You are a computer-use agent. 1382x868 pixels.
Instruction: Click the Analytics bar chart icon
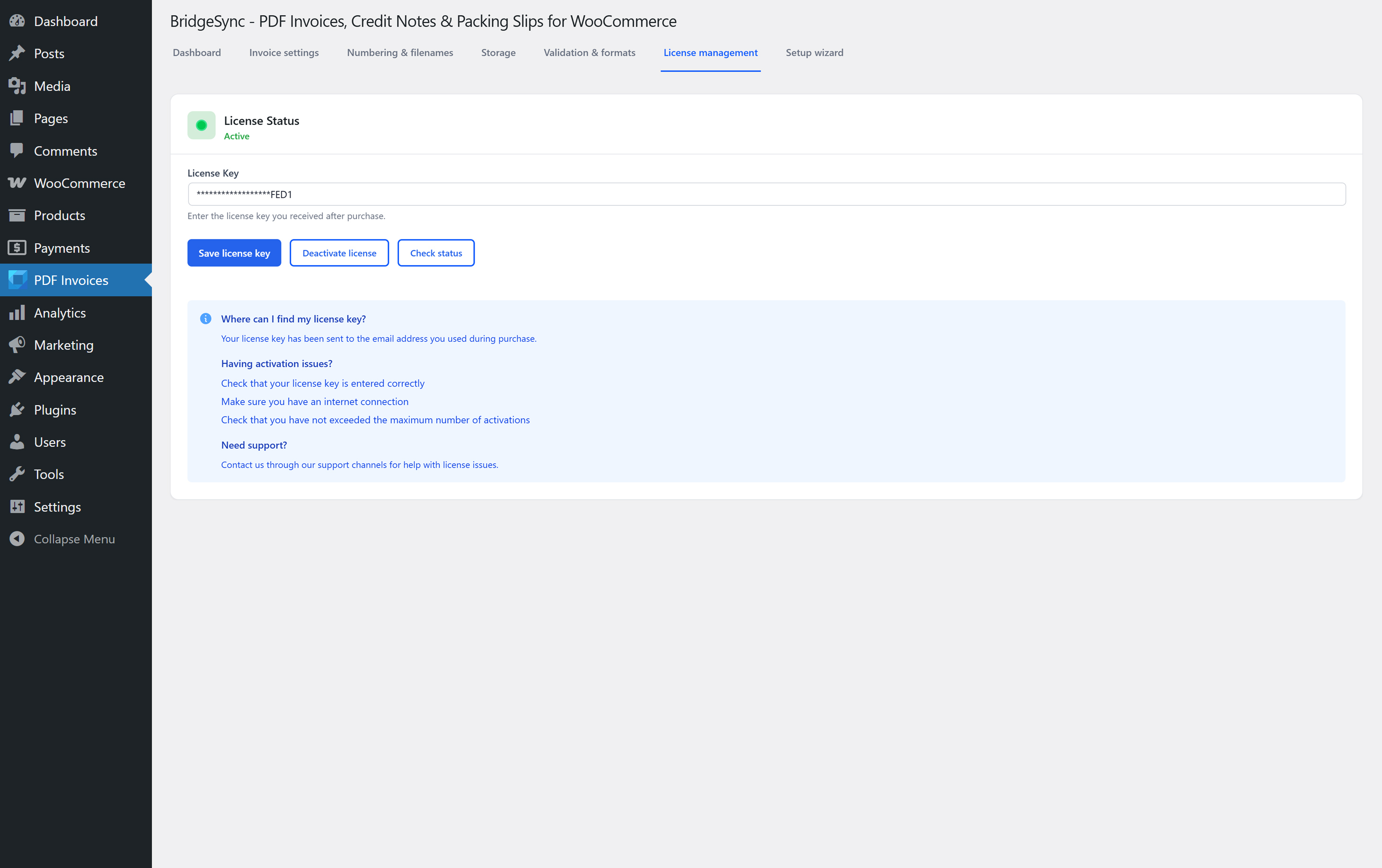point(17,313)
